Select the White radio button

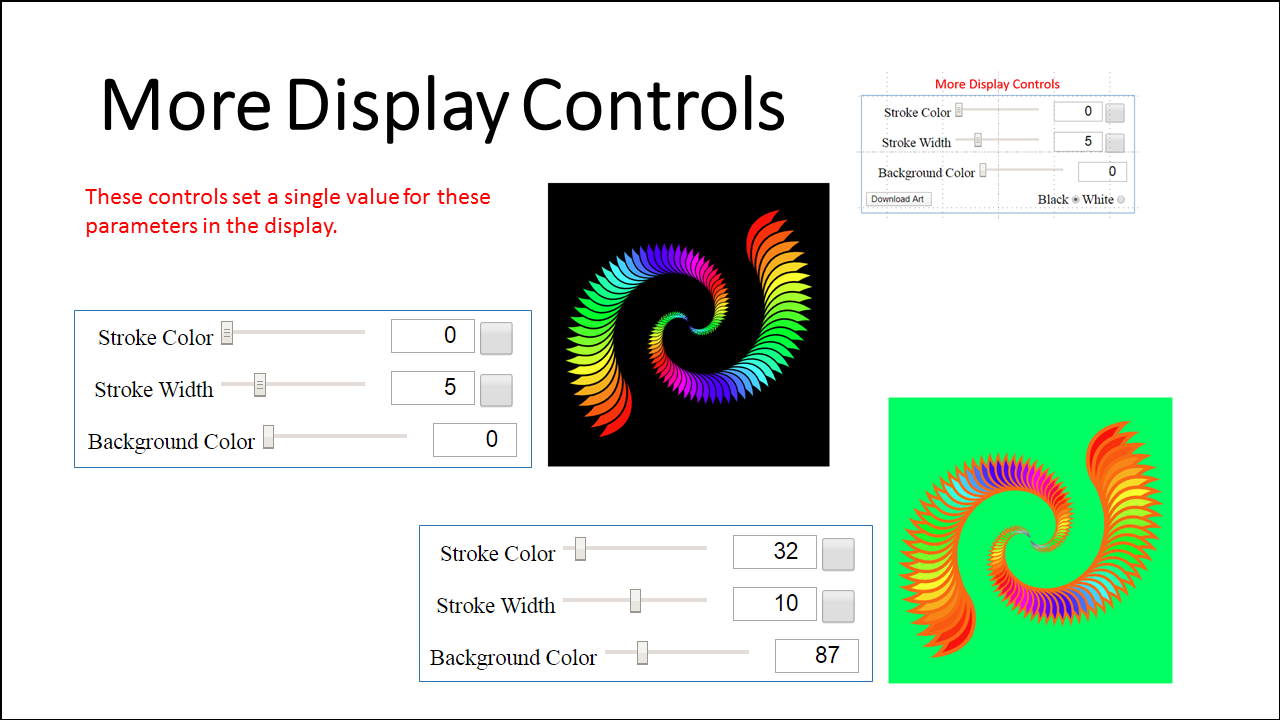click(x=1120, y=200)
